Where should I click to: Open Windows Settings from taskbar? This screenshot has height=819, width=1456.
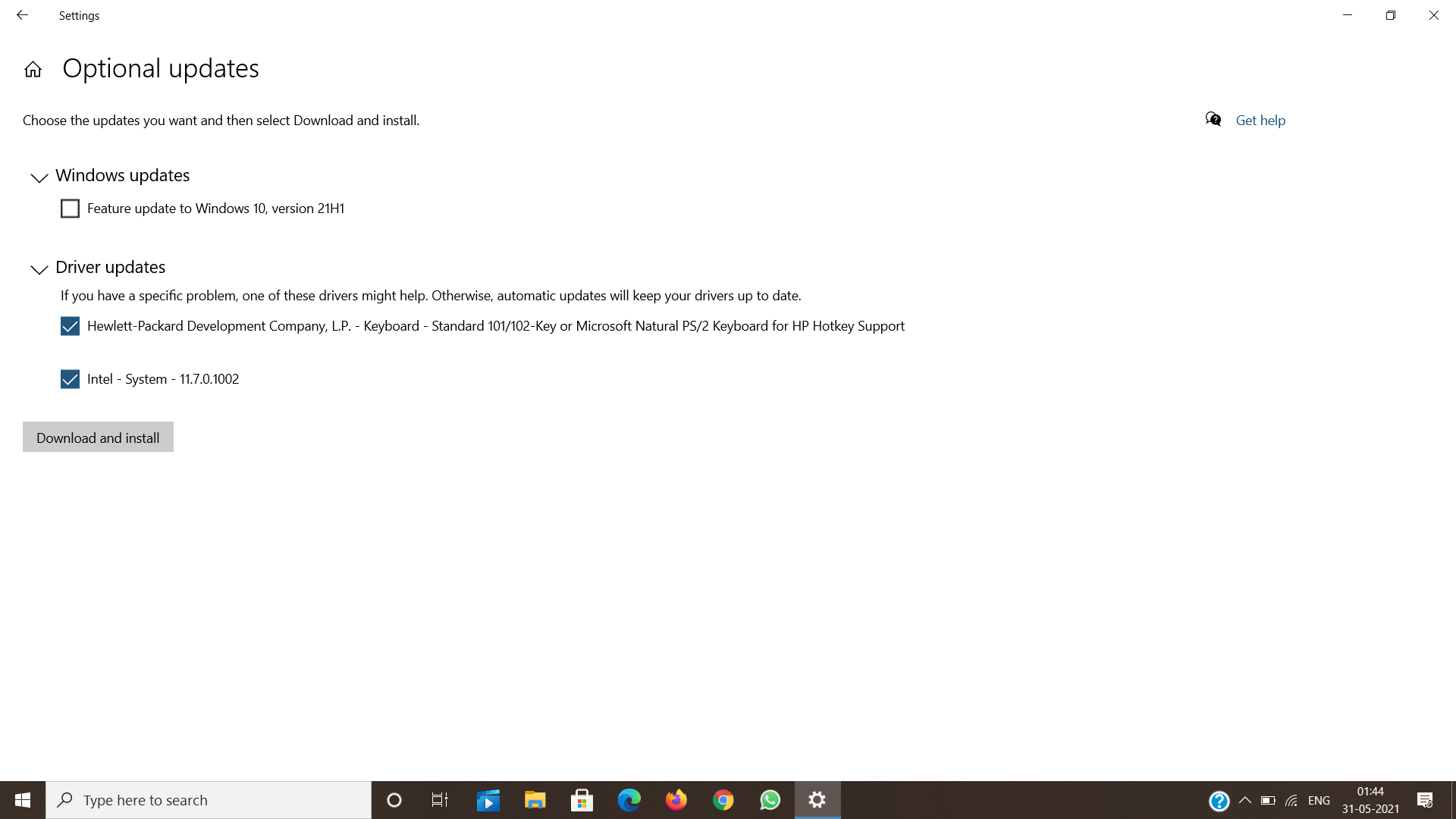817,799
